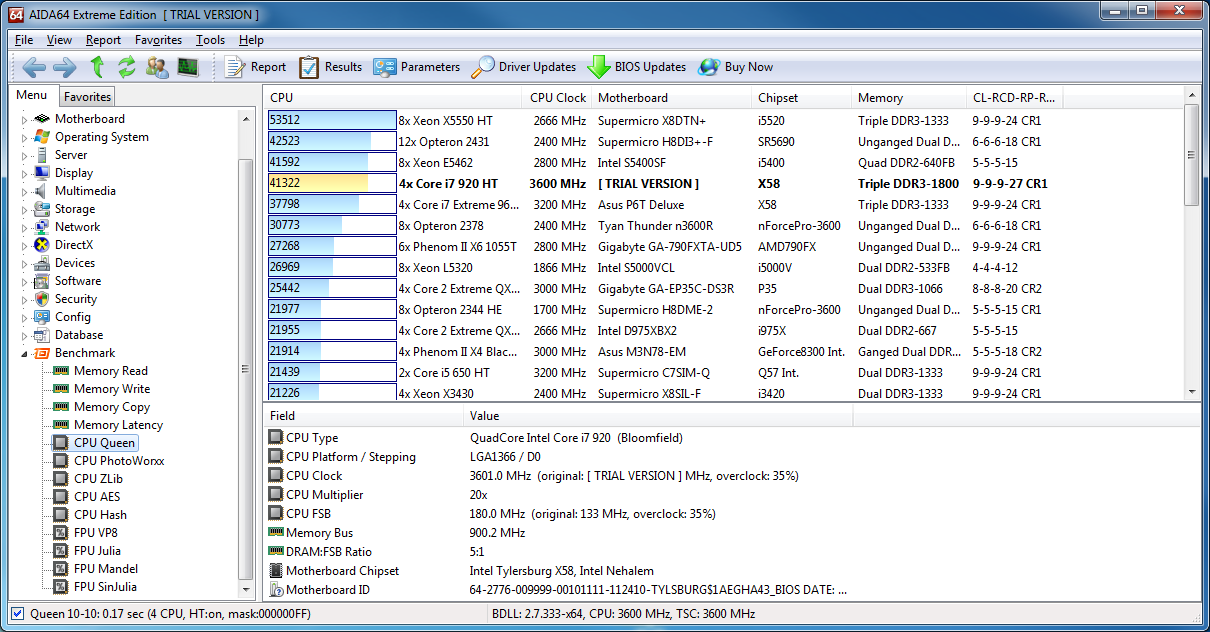Expand the Display tree node
Image resolution: width=1210 pixels, height=632 pixels.
[x=25, y=173]
